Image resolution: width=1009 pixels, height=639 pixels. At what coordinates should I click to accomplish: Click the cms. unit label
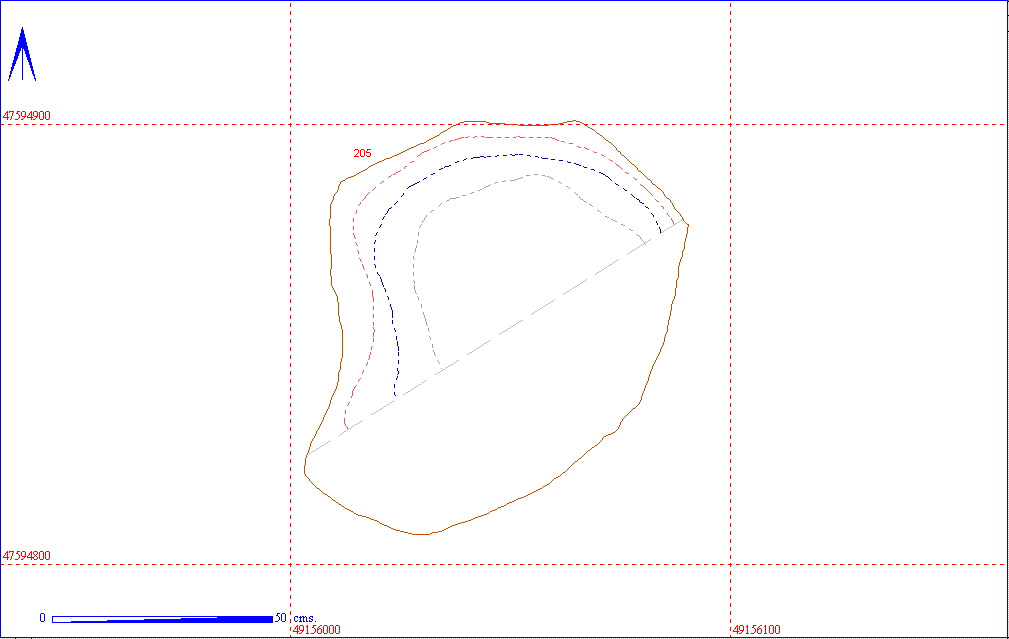click(305, 618)
